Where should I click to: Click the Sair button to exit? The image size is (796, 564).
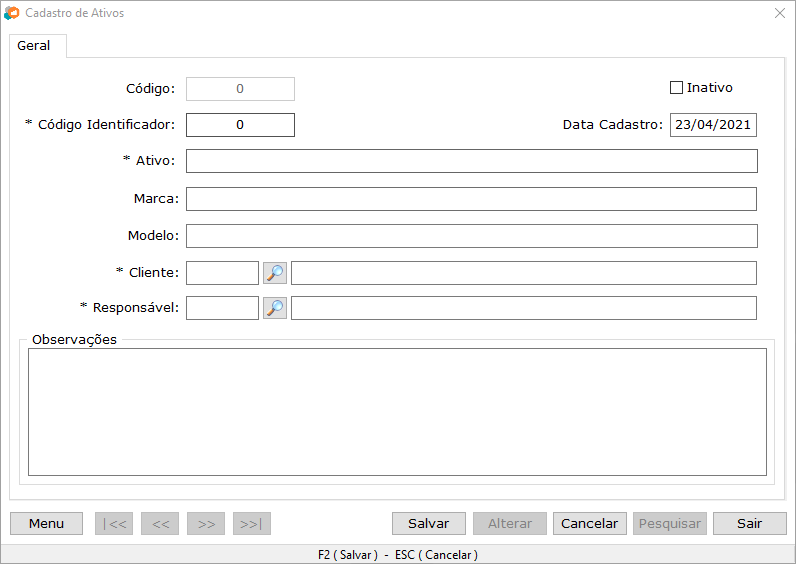click(749, 524)
